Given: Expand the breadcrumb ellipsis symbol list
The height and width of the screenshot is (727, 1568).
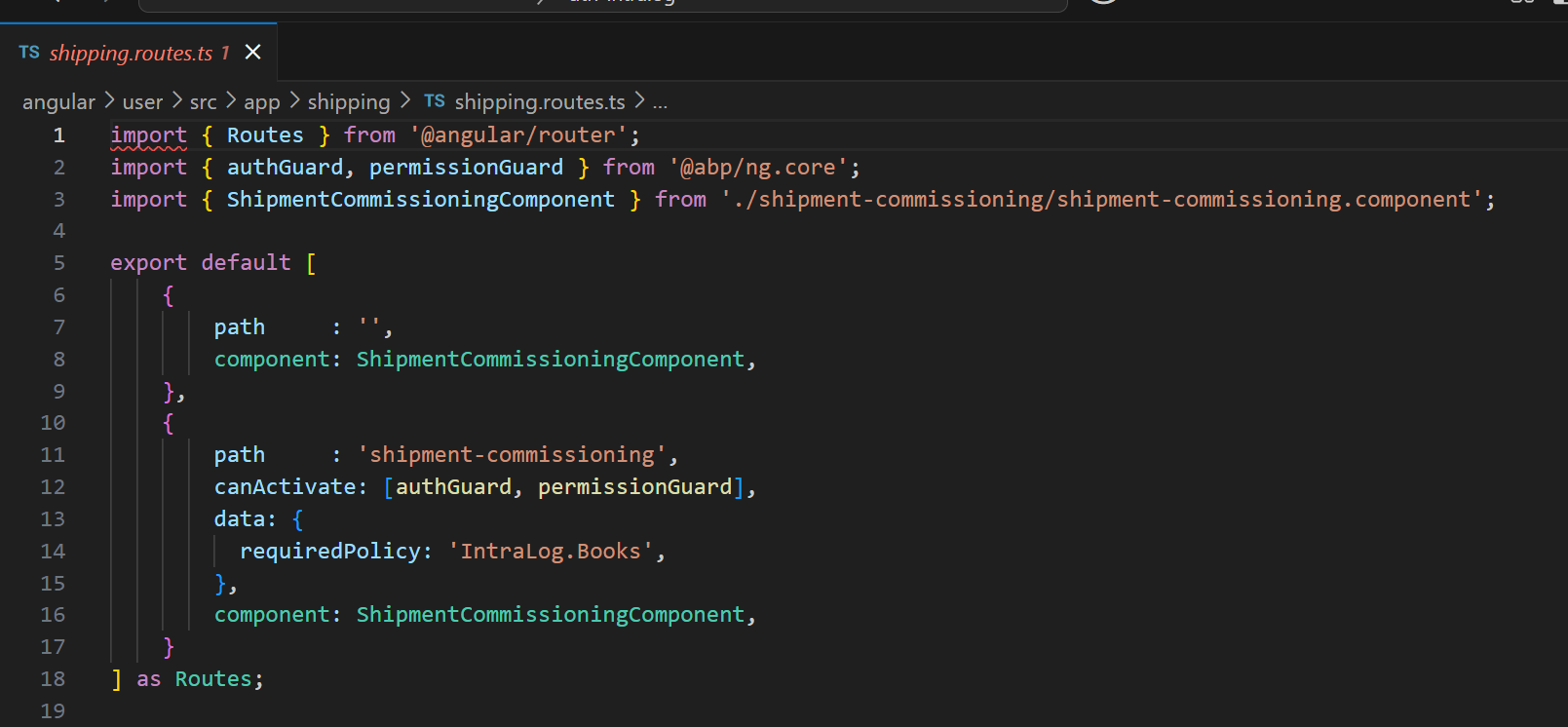Looking at the screenshot, I should tap(660, 102).
